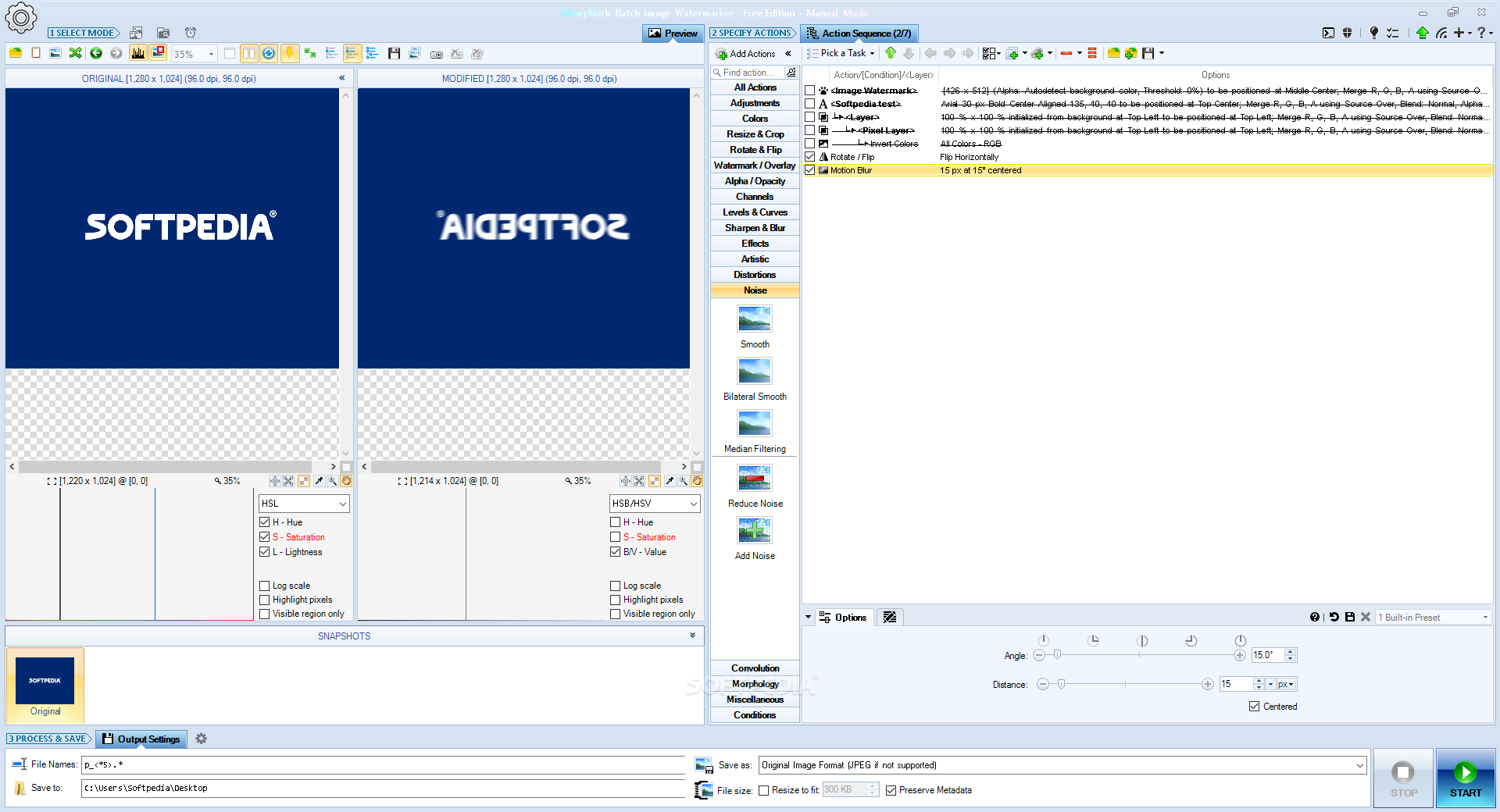This screenshot has width=1500, height=812.
Task: Click the 1 SELECT MODE step button
Action: click(x=83, y=33)
